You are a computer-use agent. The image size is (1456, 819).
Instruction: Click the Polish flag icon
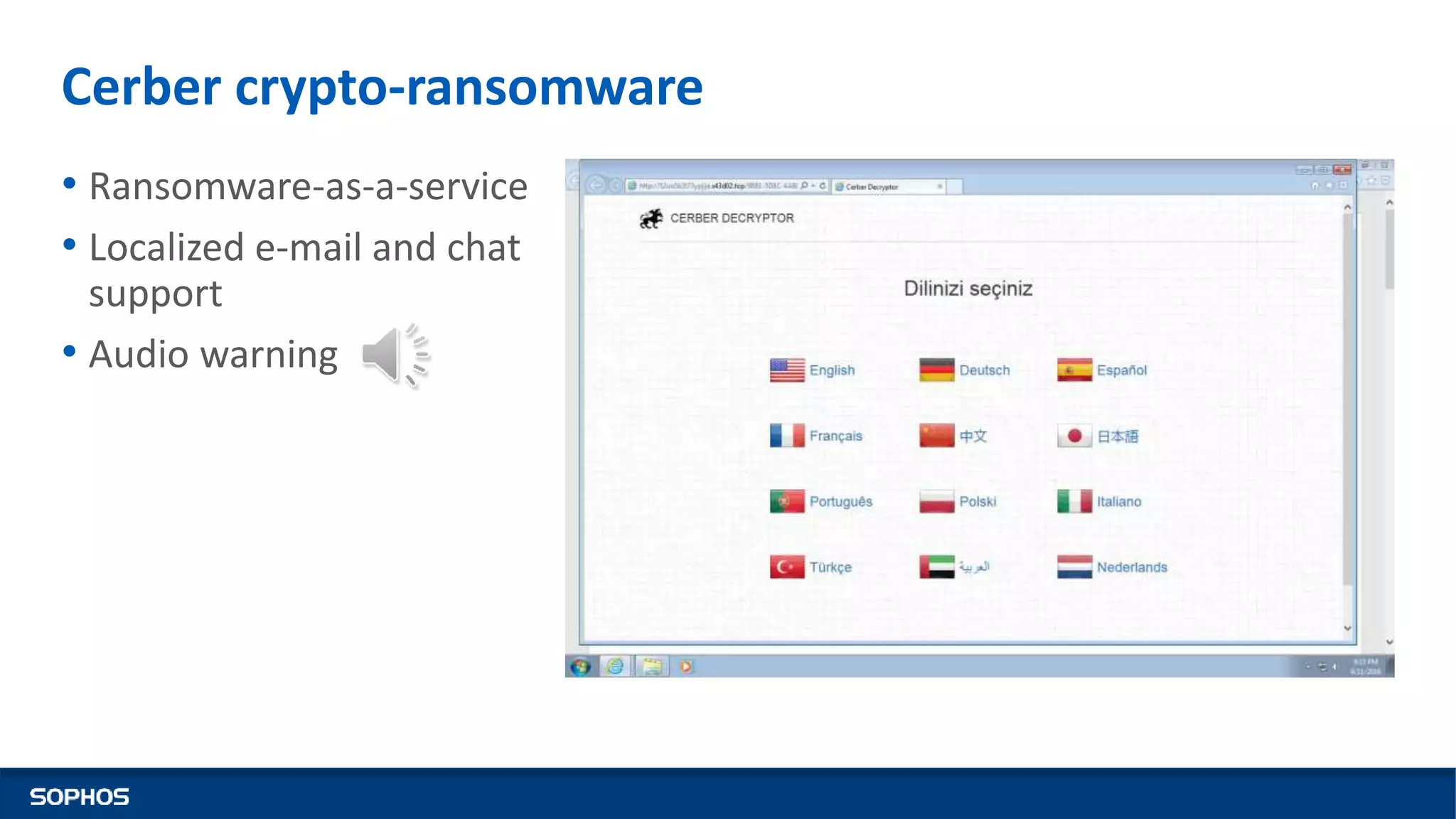click(x=936, y=501)
